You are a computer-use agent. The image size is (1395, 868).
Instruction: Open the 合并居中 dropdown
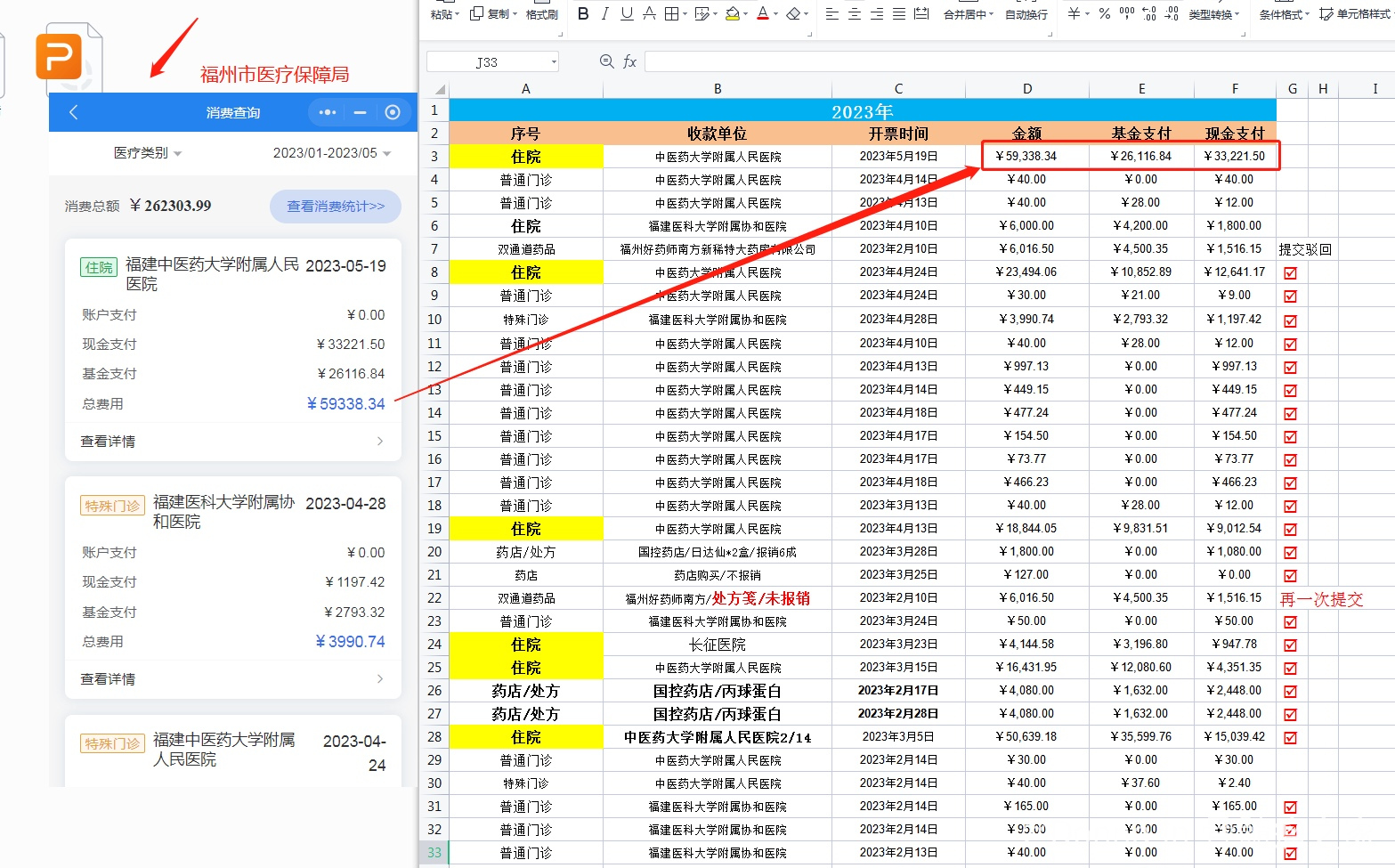969,14
